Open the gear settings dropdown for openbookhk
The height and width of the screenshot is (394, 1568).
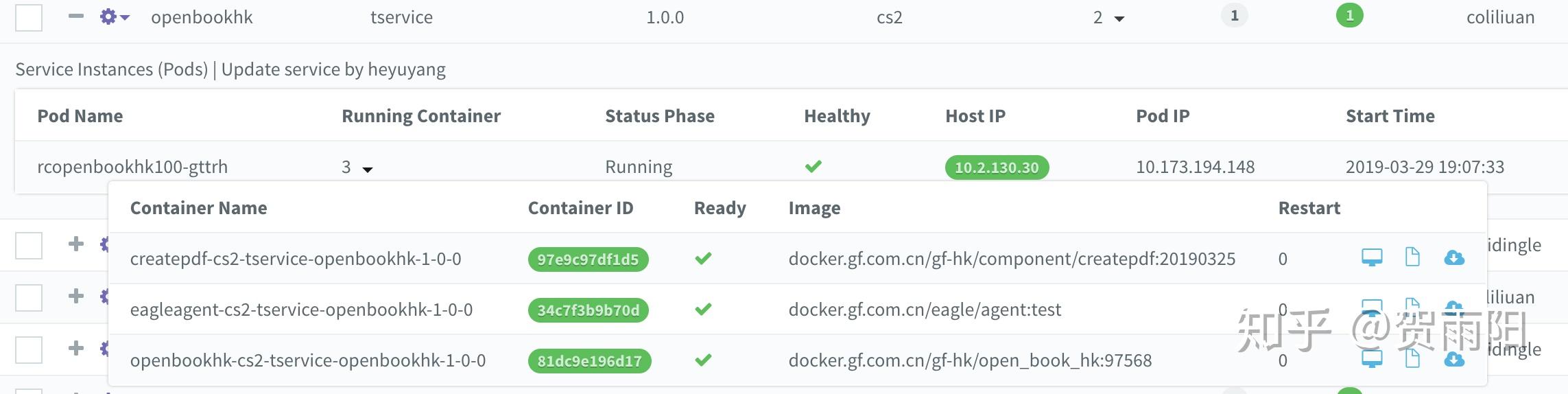[114, 17]
